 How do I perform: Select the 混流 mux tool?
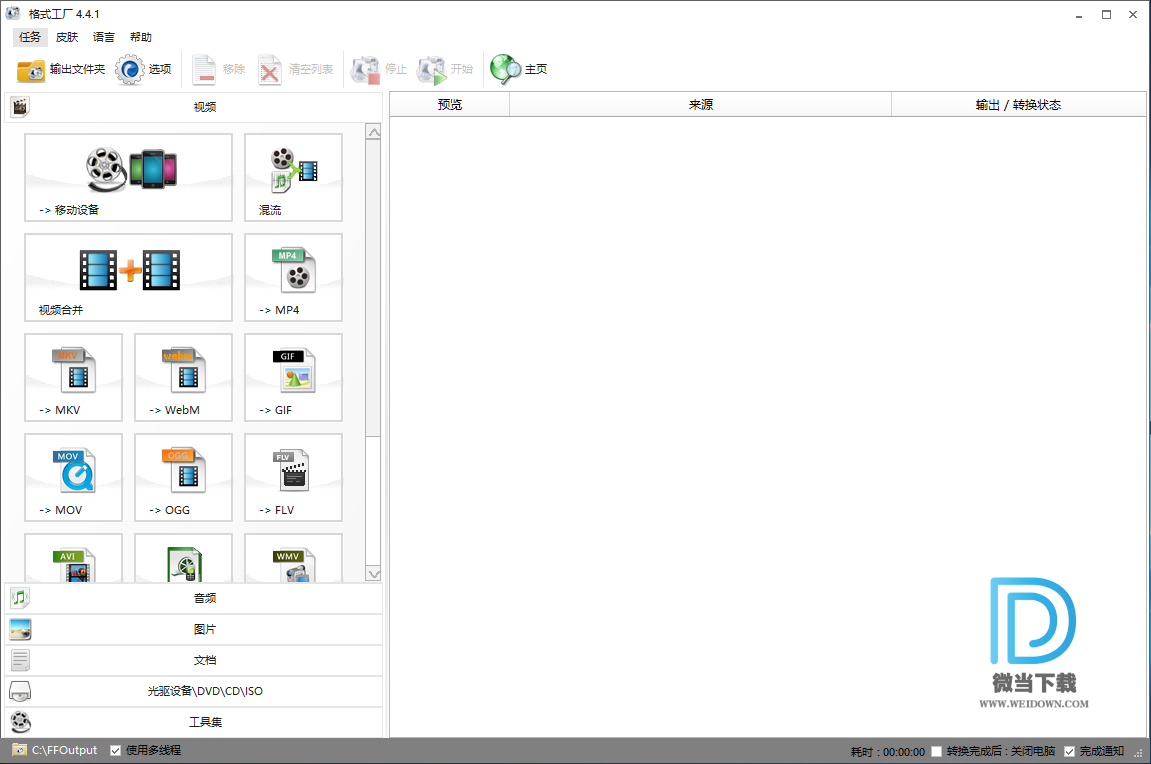[294, 177]
